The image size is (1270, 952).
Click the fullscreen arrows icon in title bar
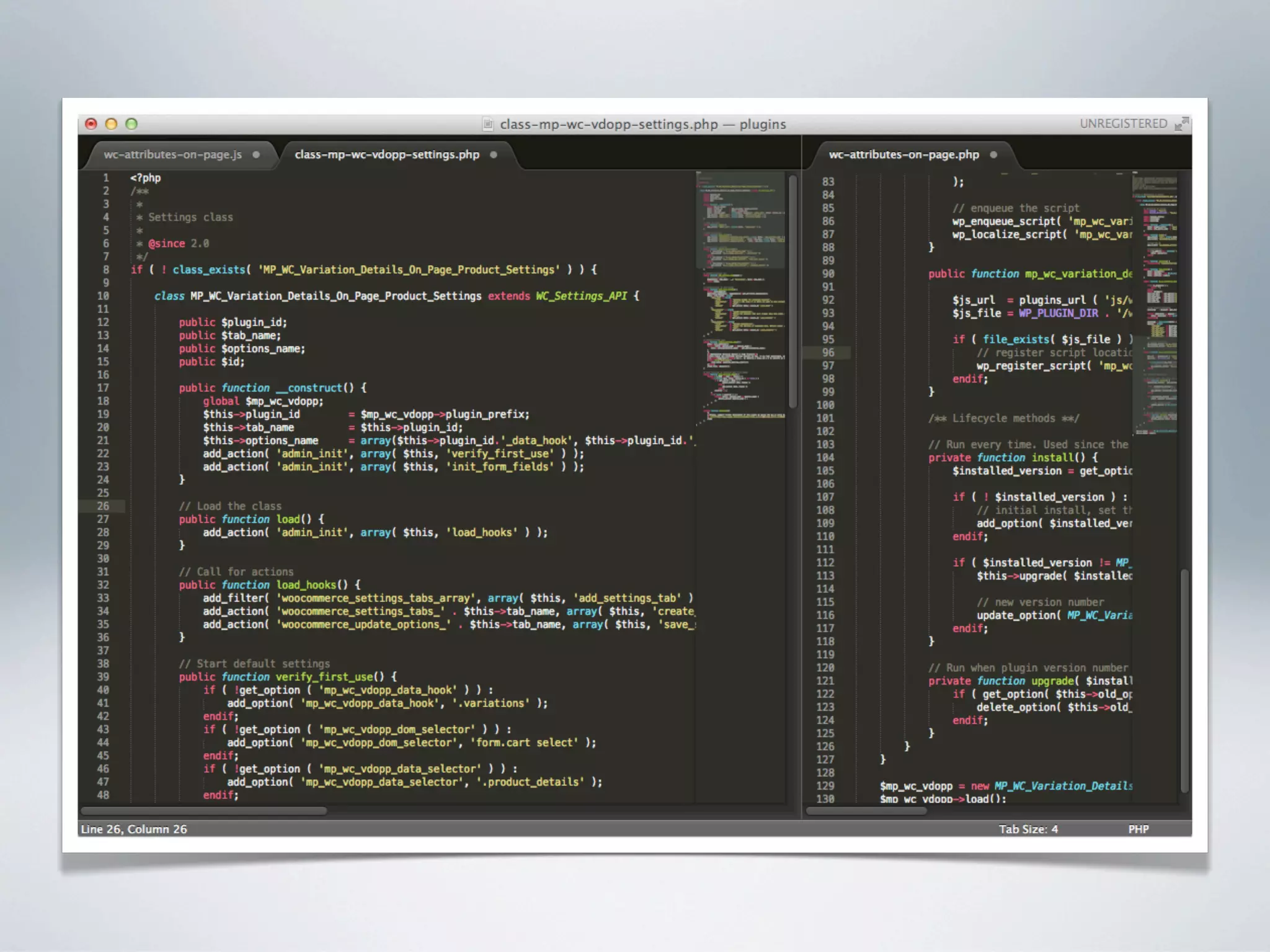click(1182, 124)
